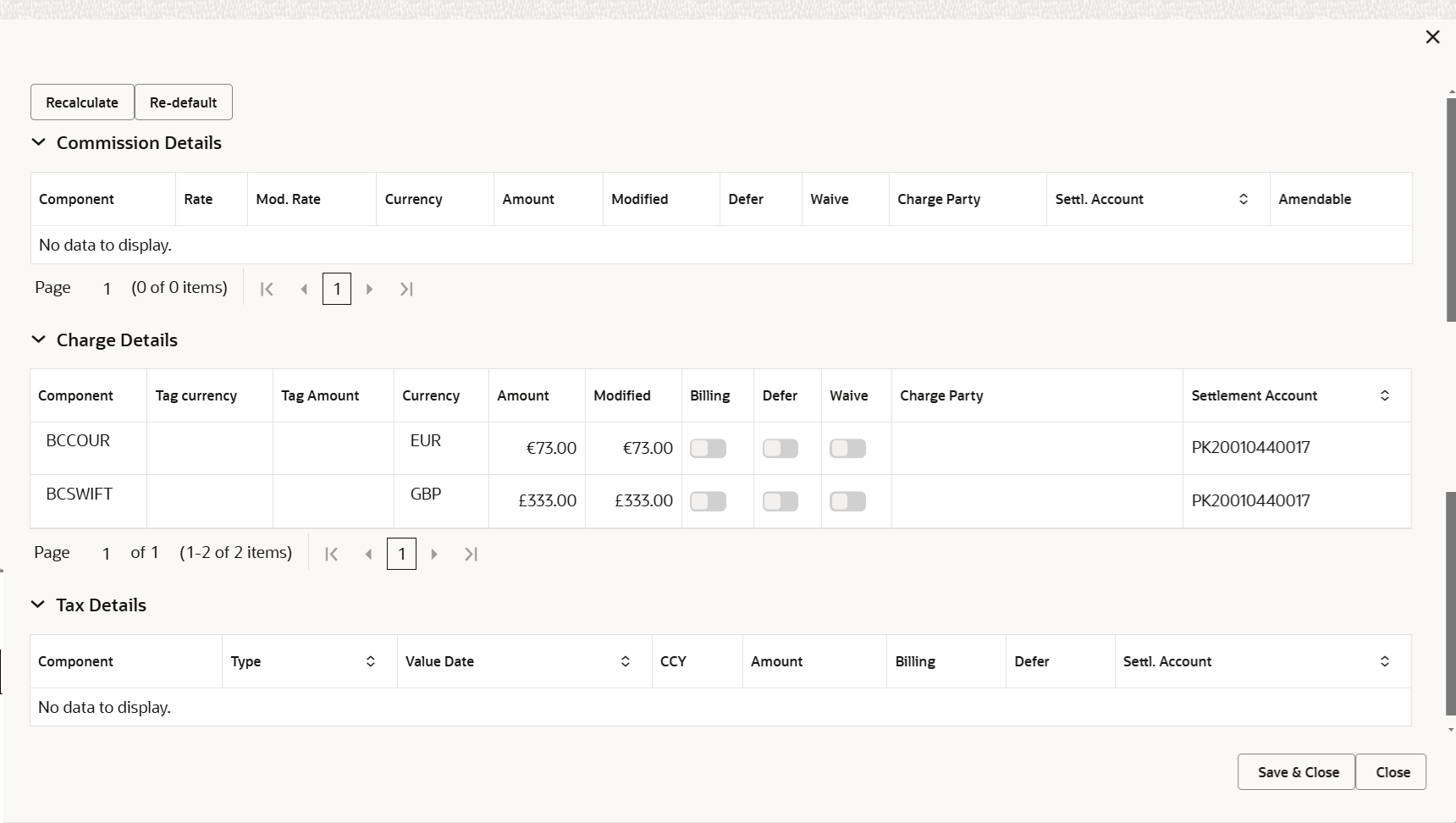This screenshot has width=1456, height=823.
Task: Go to next page of Commission Details
Action: tap(370, 289)
